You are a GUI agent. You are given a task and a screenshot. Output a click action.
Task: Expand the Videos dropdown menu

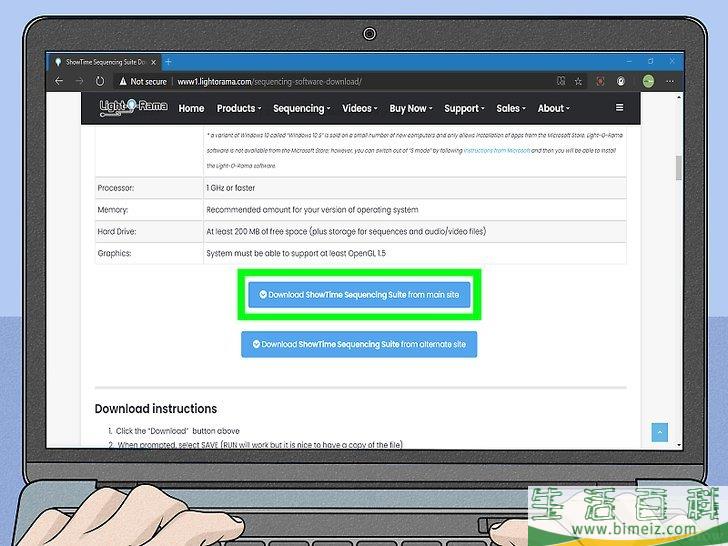coord(359,108)
